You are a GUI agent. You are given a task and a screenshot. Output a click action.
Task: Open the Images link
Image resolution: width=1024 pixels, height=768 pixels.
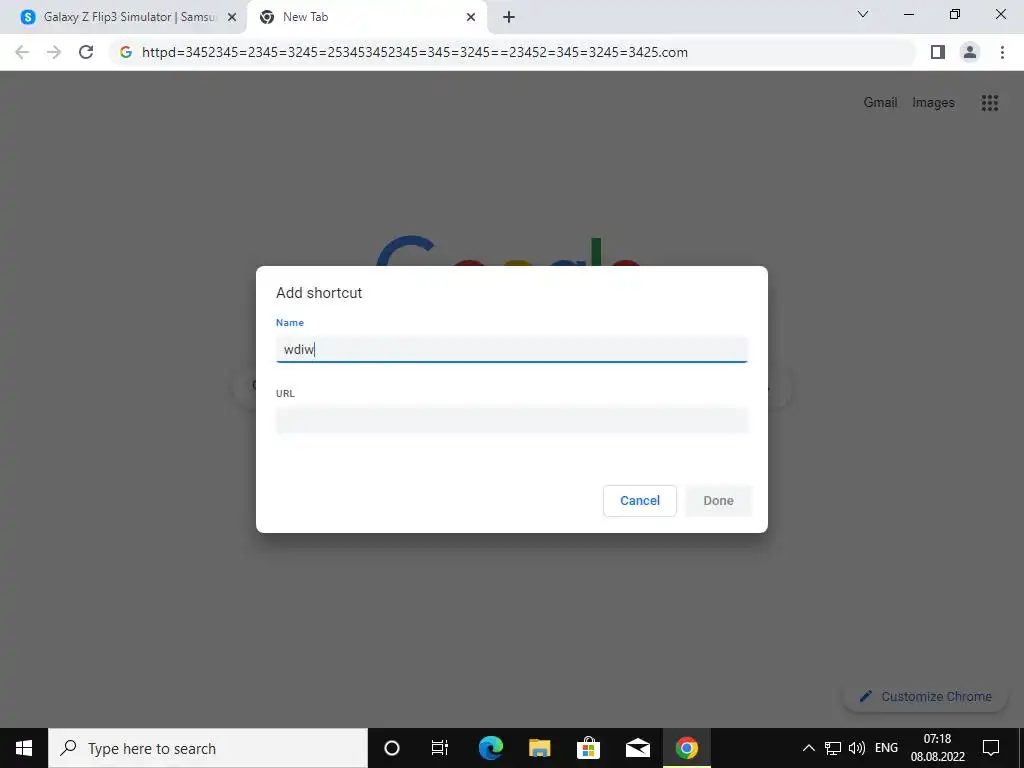pyautogui.click(x=933, y=103)
